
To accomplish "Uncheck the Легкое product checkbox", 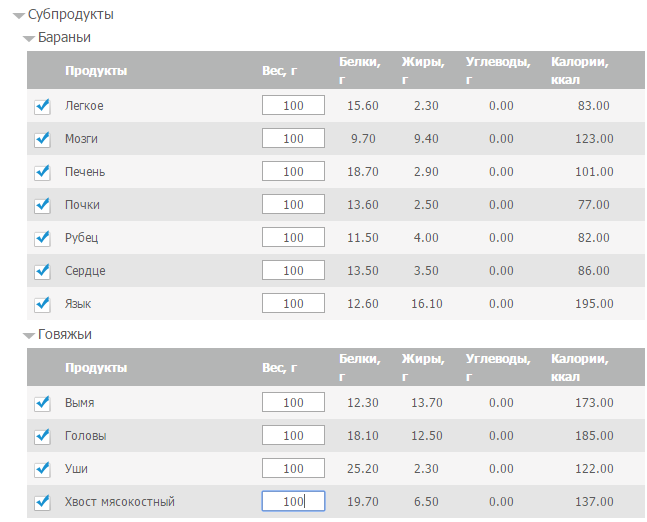I will tap(42, 106).
